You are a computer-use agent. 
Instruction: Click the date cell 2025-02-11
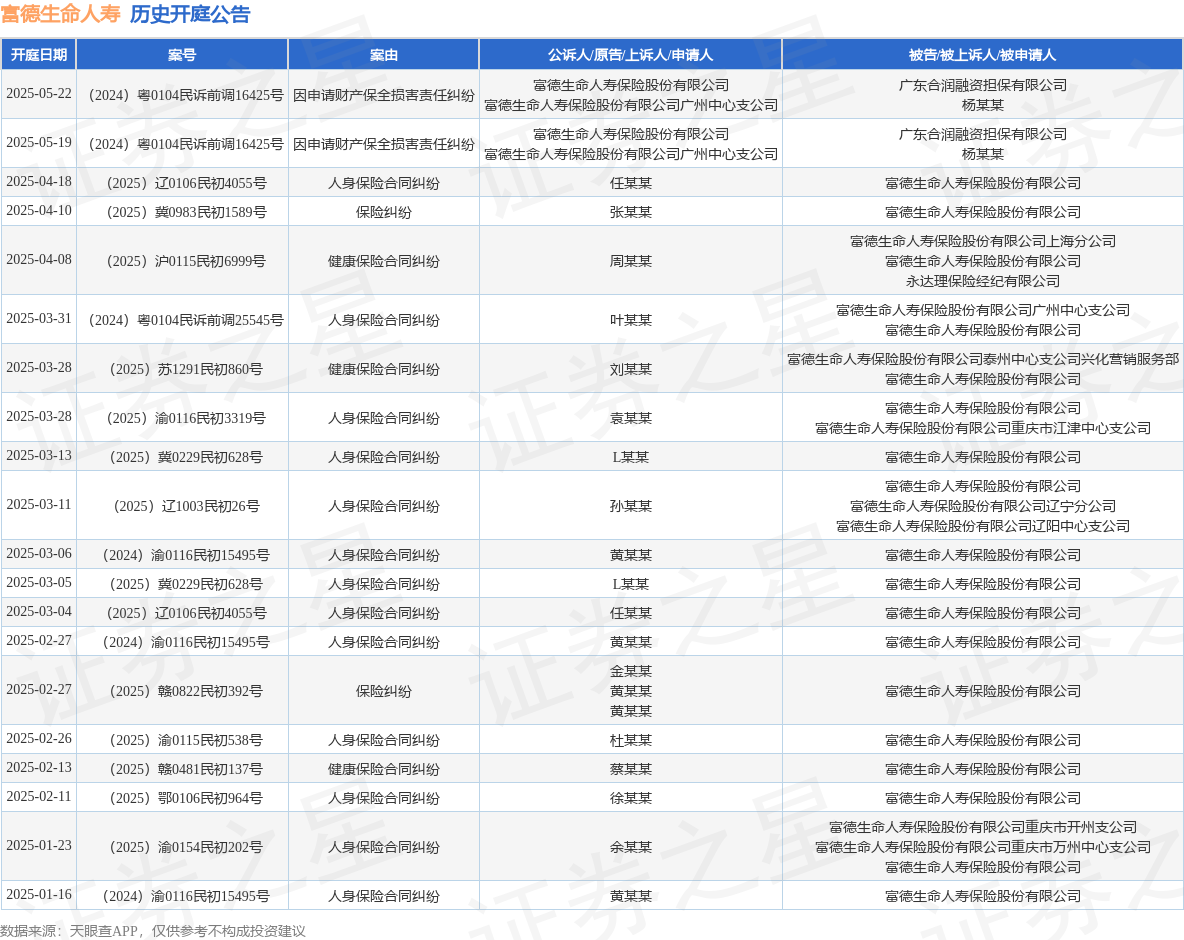coord(39,797)
